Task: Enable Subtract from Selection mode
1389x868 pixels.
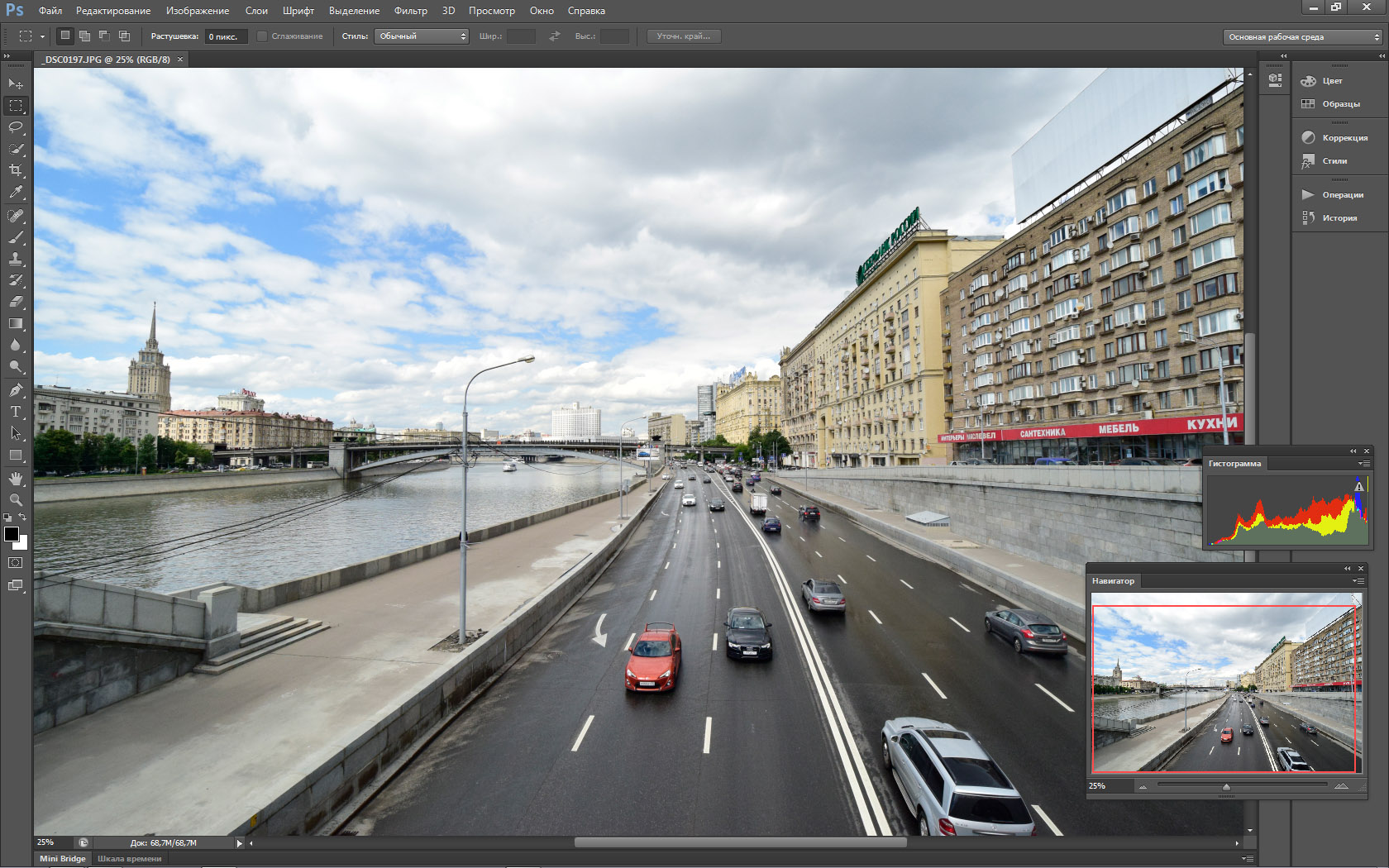Action: point(104,36)
